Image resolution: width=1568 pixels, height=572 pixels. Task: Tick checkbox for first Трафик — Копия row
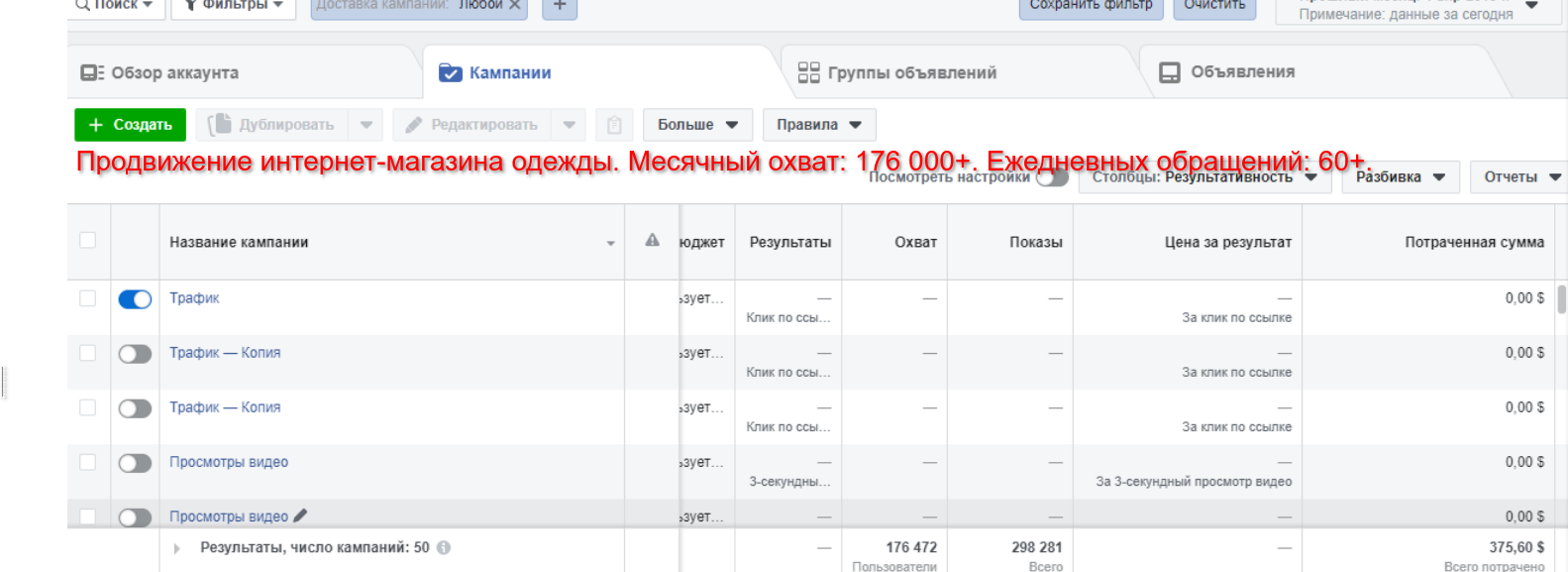(x=88, y=353)
